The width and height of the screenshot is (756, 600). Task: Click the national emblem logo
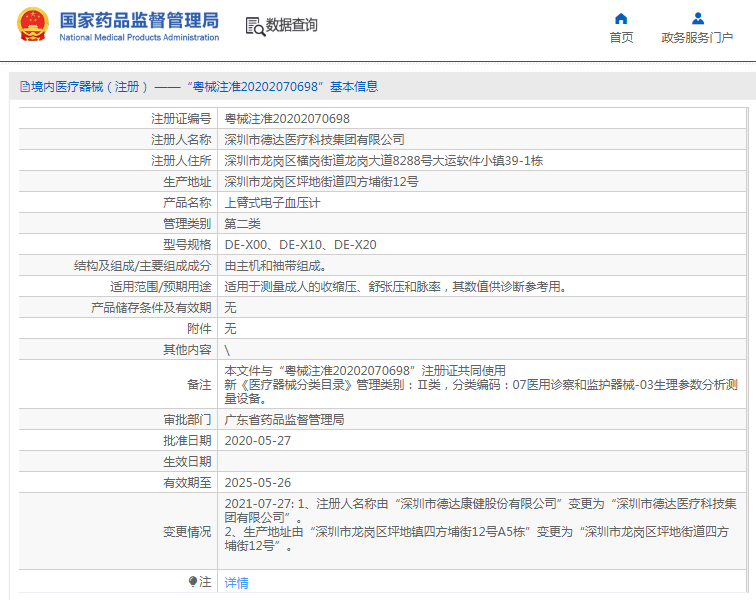33,24
